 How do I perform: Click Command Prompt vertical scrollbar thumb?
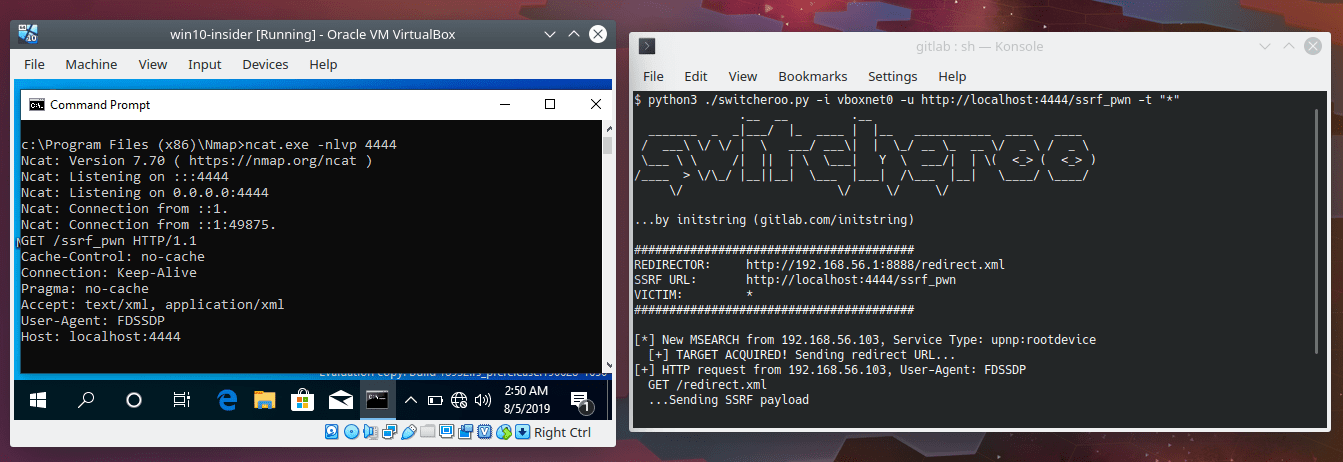[607, 146]
